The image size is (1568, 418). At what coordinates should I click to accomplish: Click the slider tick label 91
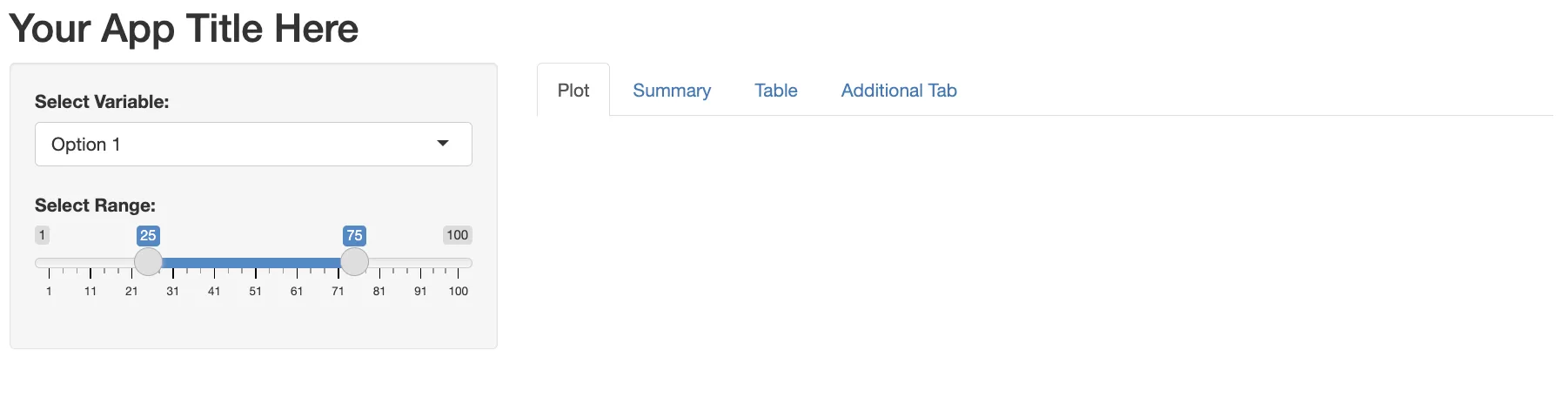tap(420, 292)
